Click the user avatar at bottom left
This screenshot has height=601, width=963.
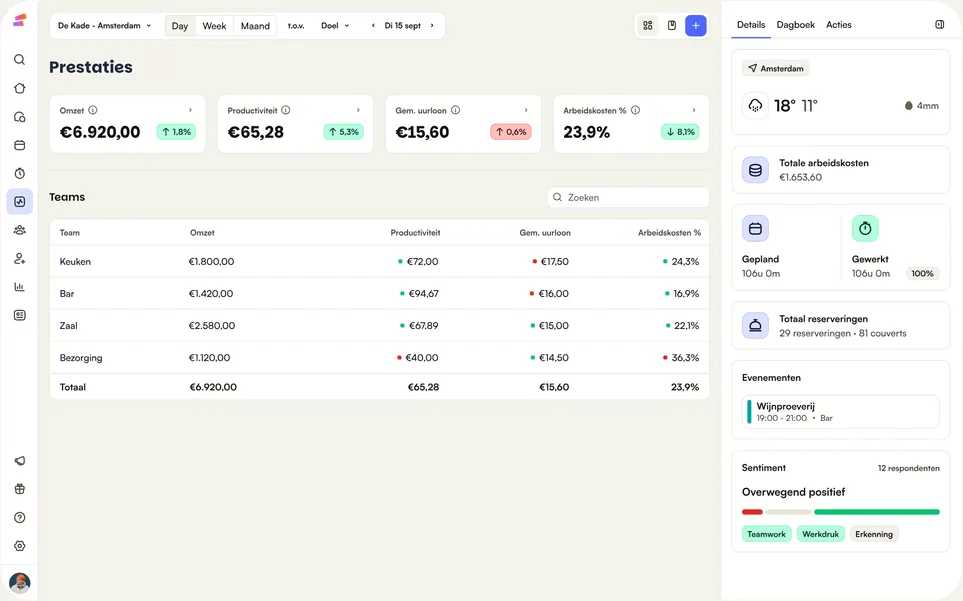(20, 583)
